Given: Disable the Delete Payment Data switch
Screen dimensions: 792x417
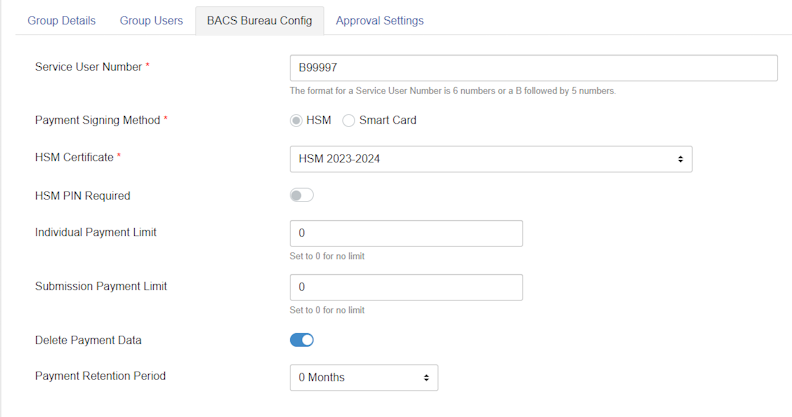Looking at the screenshot, I should (x=302, y=340).
